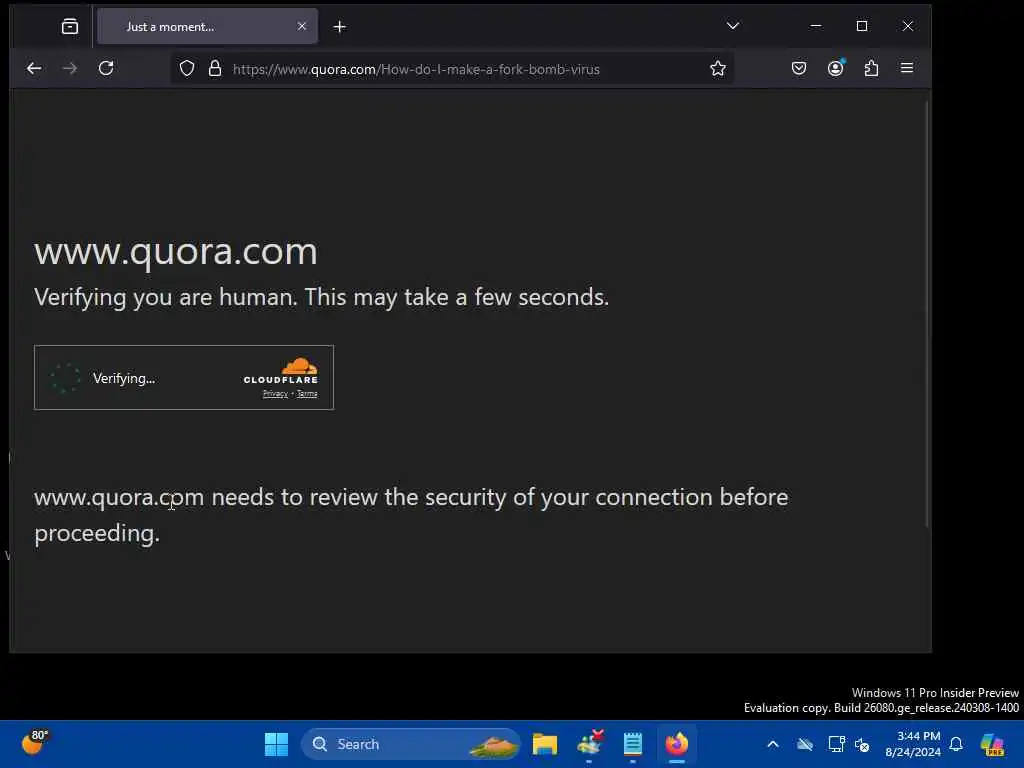Open a new tab with plus button
The width and height of the screenshot is (1024, 768).
click(340, 27)
